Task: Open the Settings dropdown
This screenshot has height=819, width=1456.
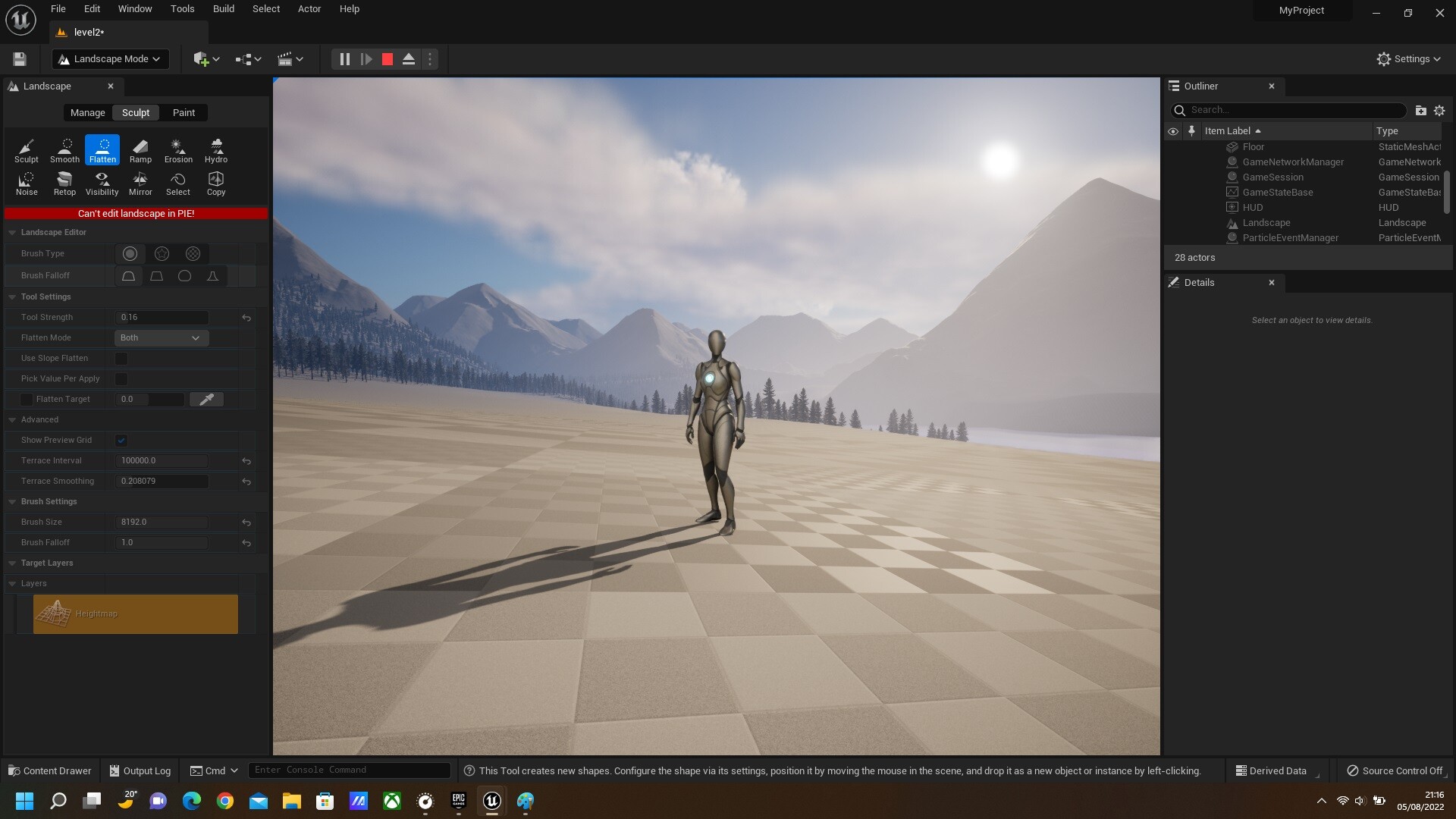Action: coord(1409,59)
